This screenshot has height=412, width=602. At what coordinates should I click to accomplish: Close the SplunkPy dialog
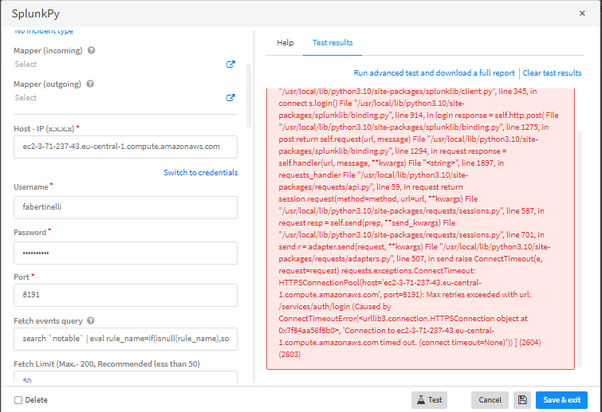583,13
